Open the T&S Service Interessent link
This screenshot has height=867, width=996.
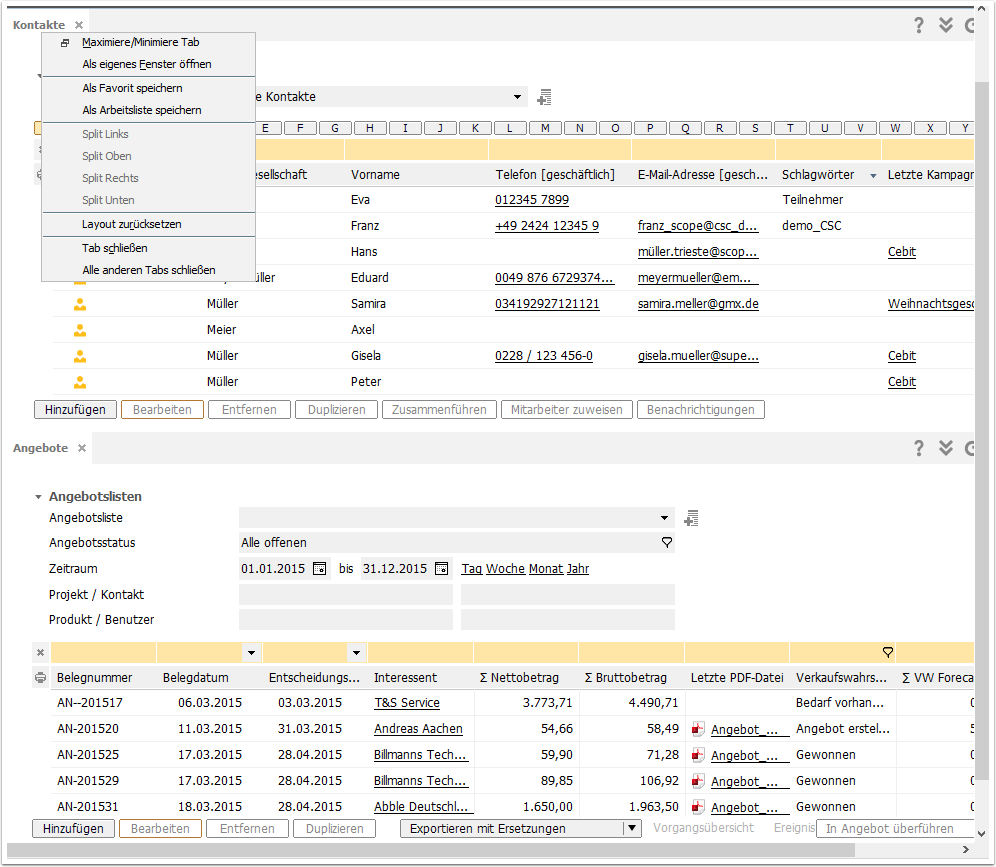point(406,703)
